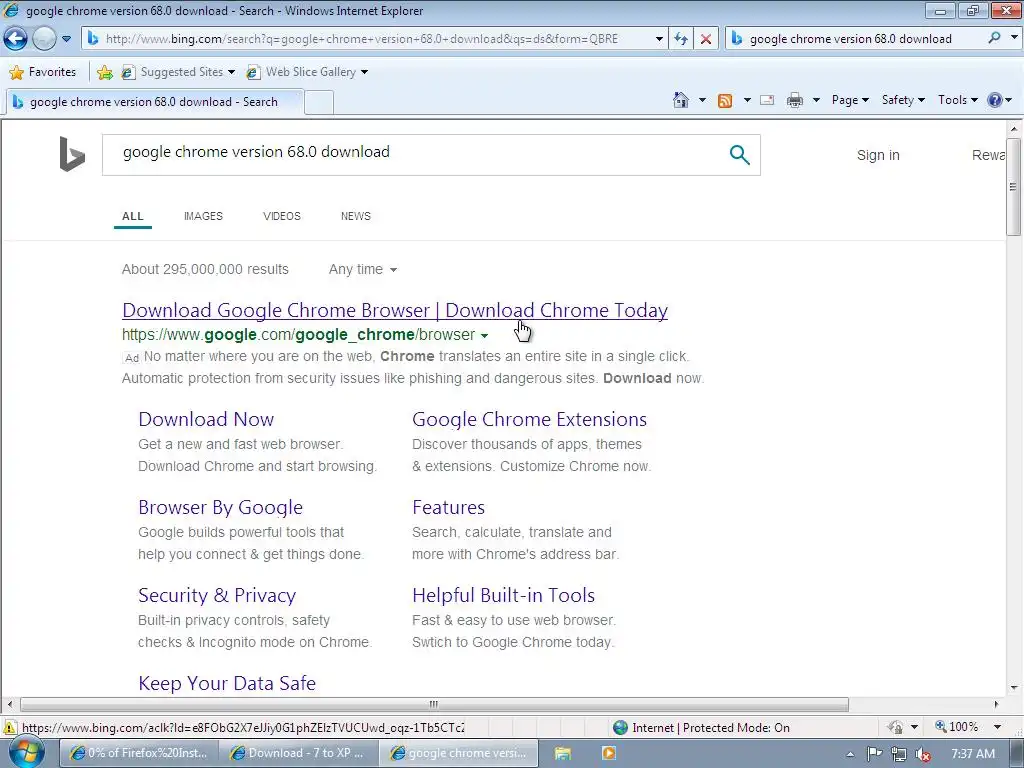Switch to Download - 7 to XP taskbar window
Image resolution: width=1024 pixels, height=768 pixels.
pyautogui.click(x=298, y=753)
